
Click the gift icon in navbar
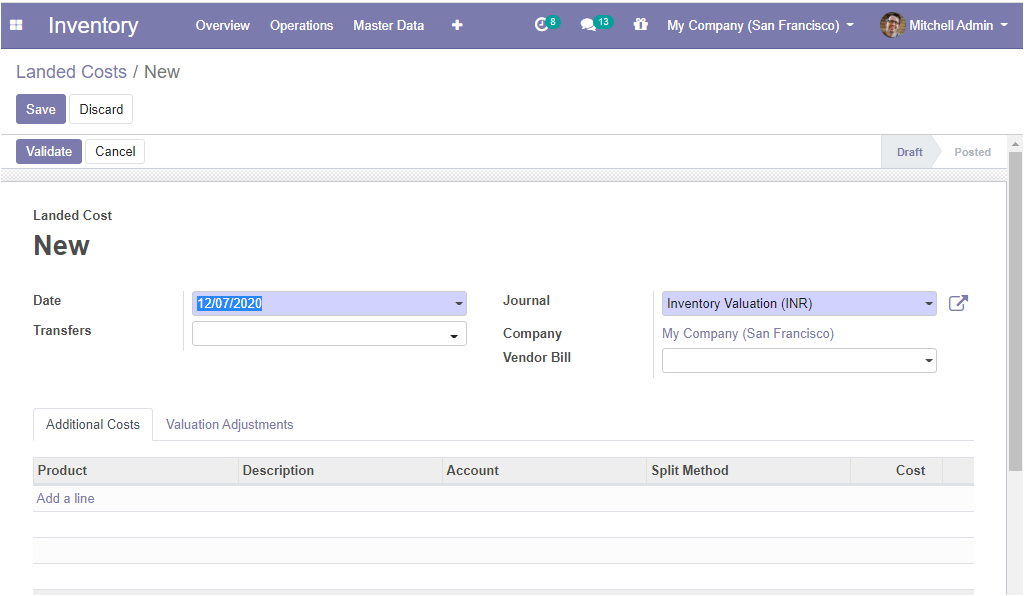[641, 25]
